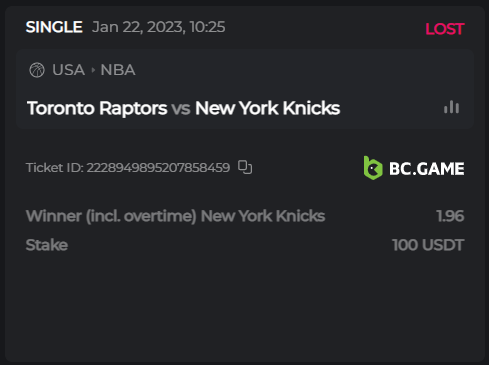Open match statistics bar chart icon
This screenshot has width=489, height=365.
[x=451, y=107]
